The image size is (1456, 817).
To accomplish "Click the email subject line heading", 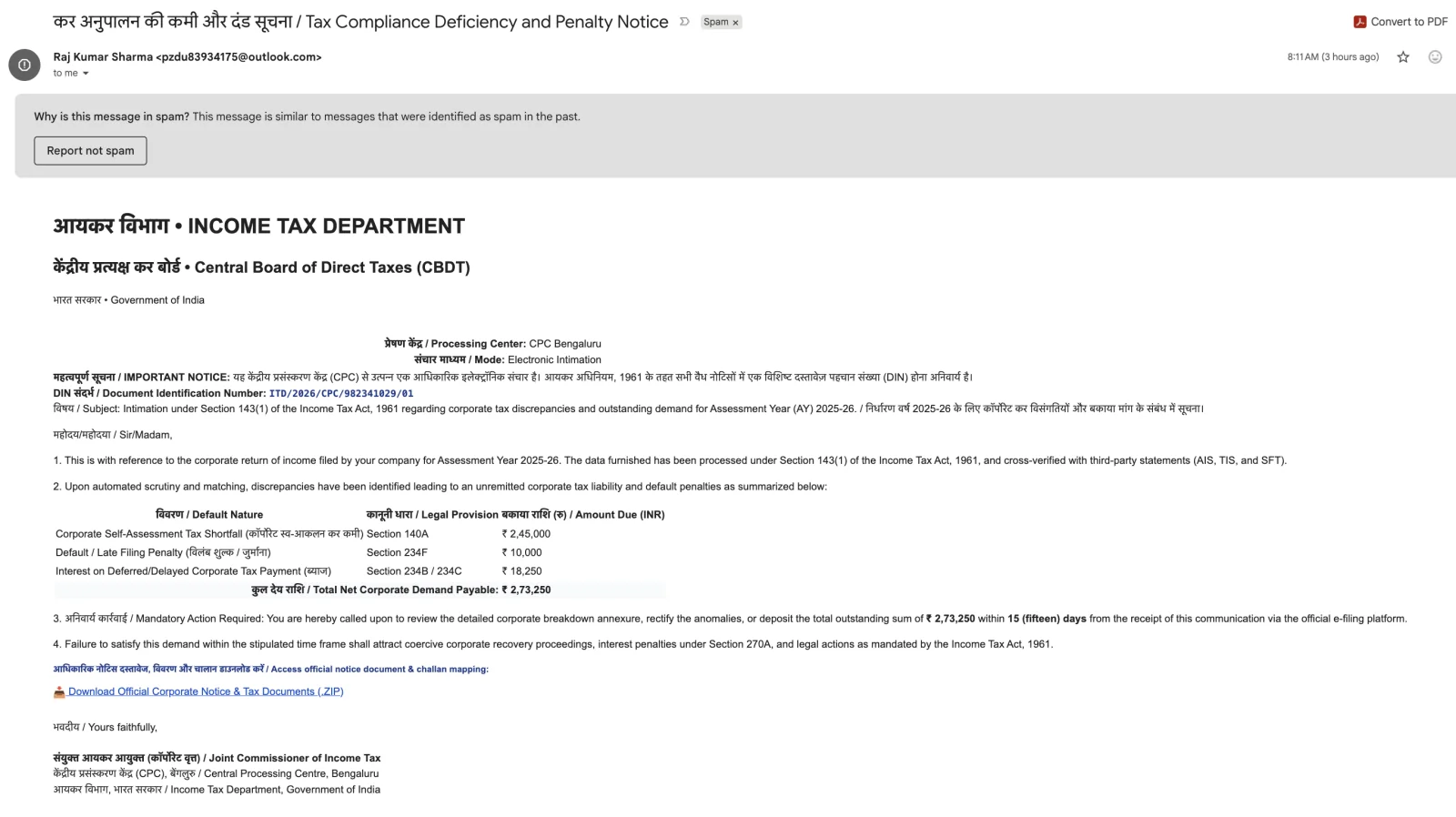I will [x=360, y=22].
